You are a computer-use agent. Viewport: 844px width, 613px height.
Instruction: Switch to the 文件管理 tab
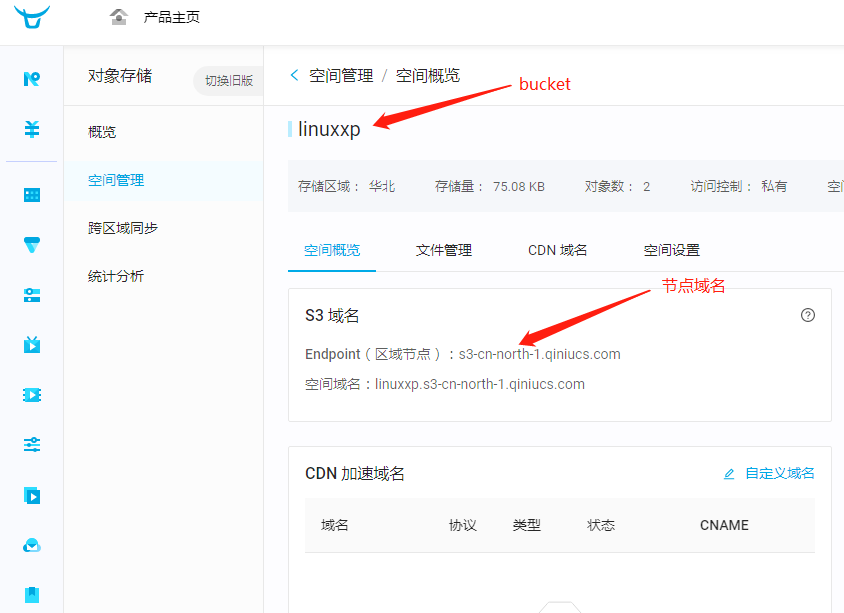(x=444, y=250)
